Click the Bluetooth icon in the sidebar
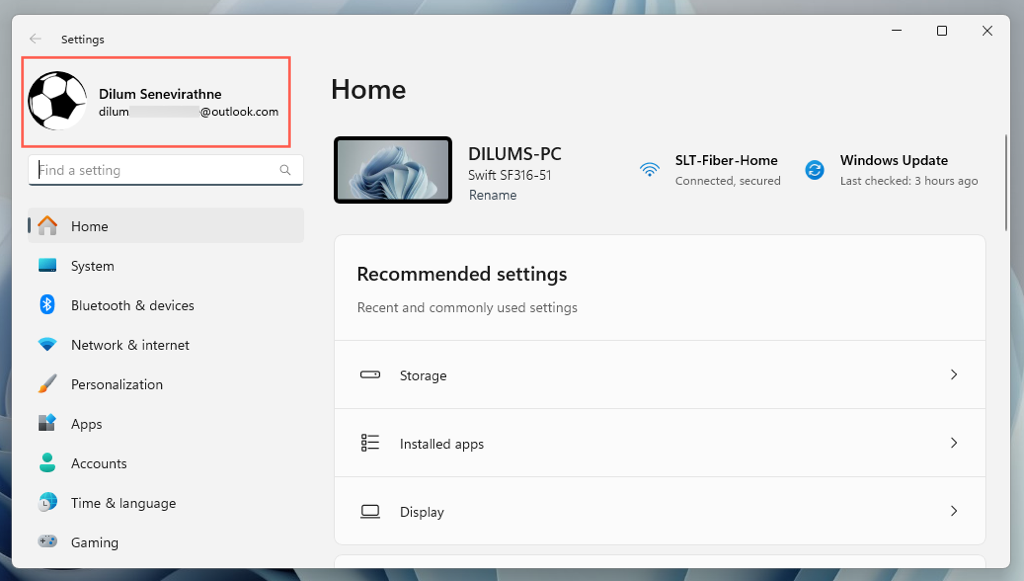 click(x=47, y=305)
